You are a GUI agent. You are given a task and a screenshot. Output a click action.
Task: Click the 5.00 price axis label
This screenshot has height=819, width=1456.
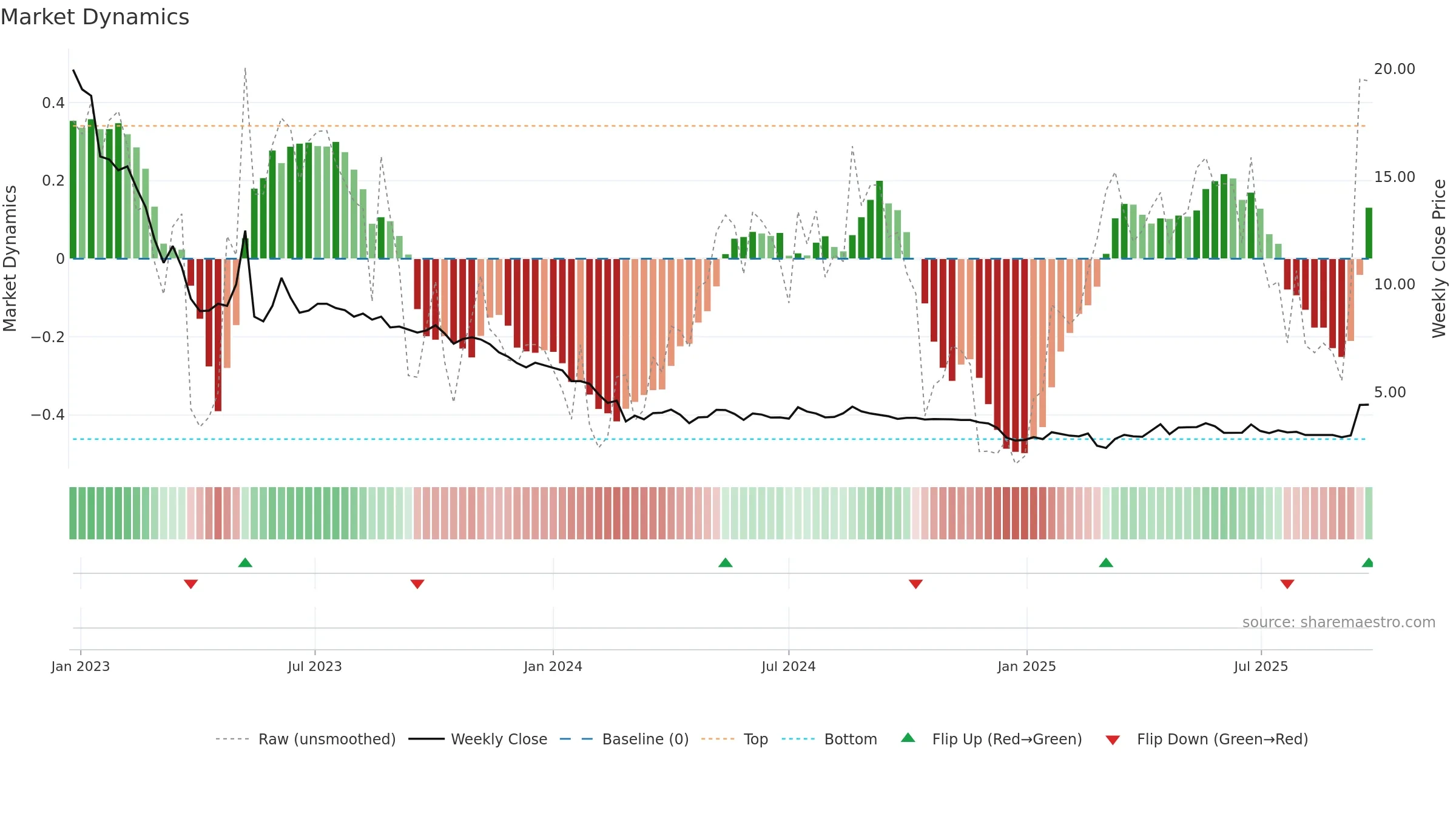coord(1390,393)
